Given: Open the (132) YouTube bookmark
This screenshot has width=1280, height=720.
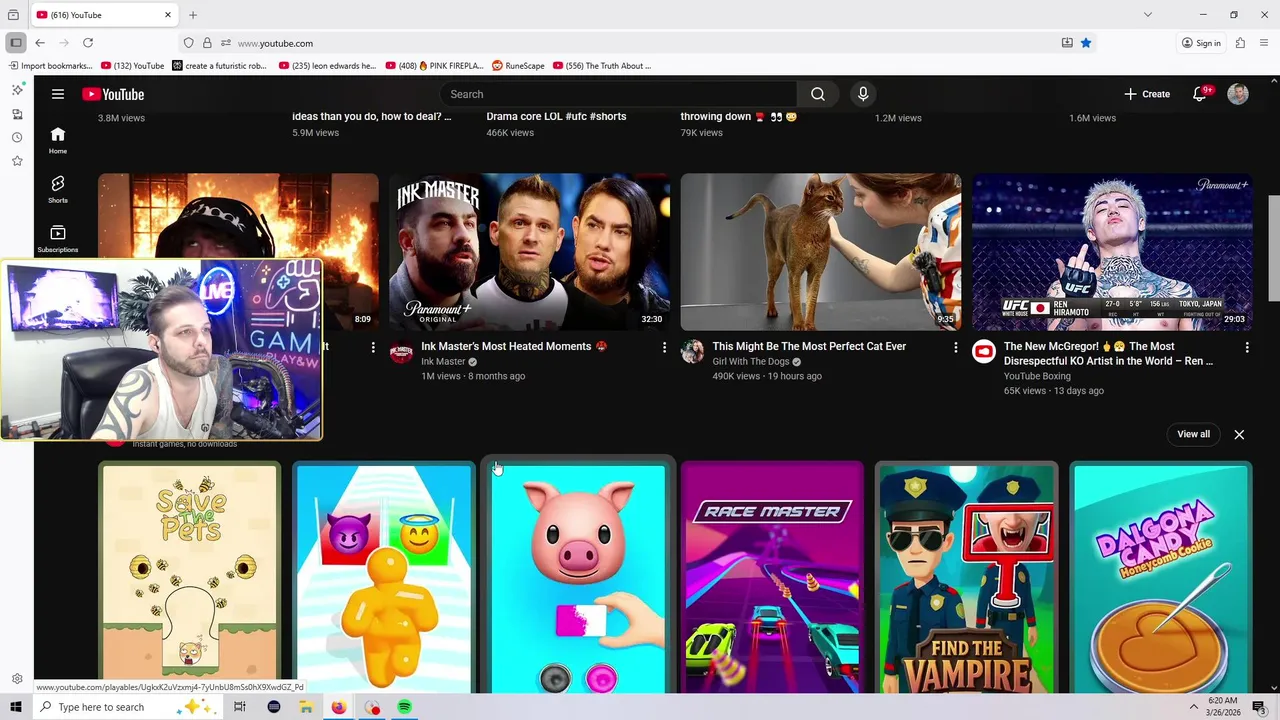Looking at the screenshot, I should (133, 66).
